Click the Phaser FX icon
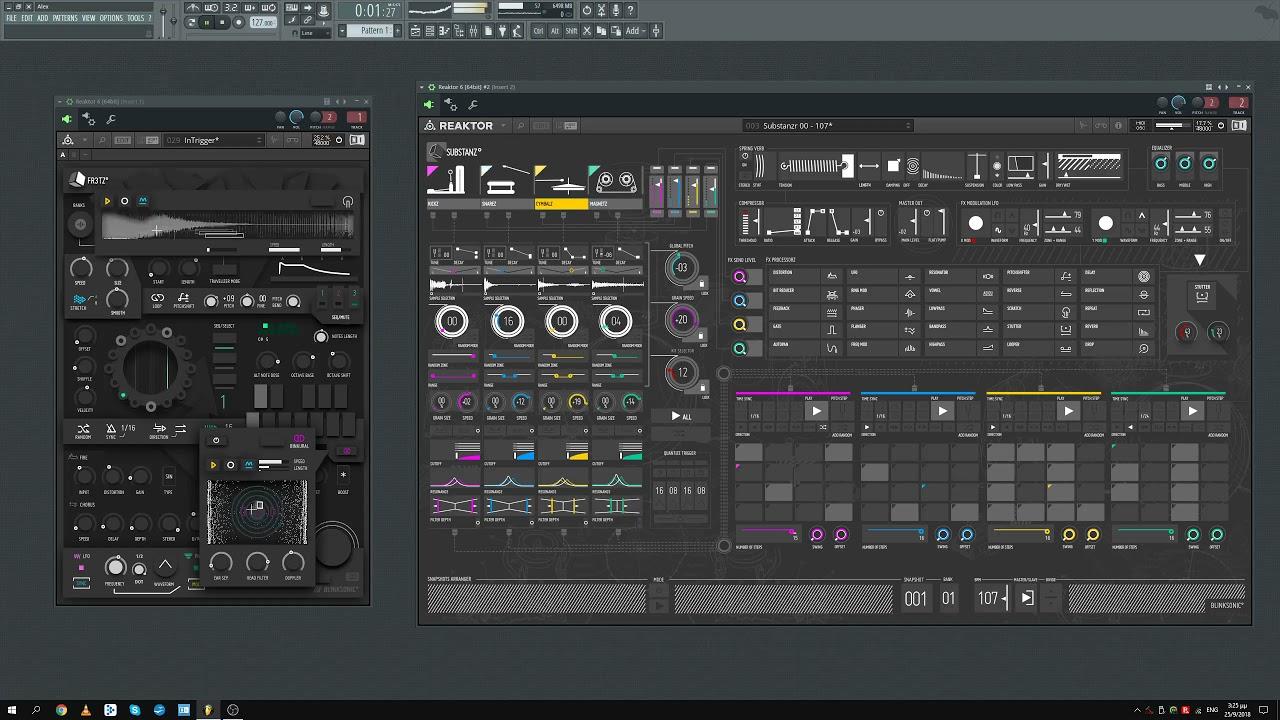The image size is (1280, 720). pos(910,310)
